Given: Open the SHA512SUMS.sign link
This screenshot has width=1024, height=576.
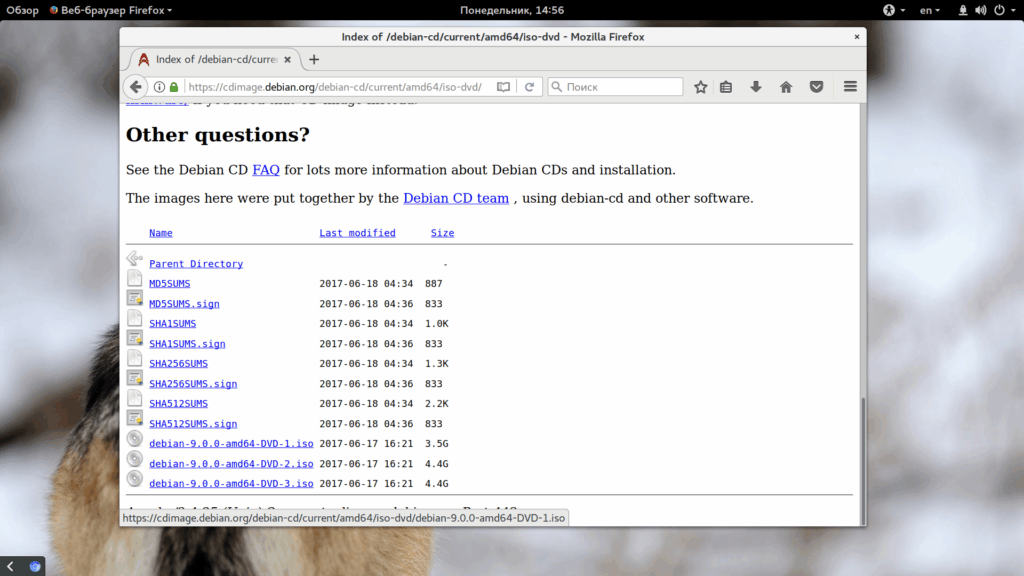Looking at the screenshot, I should (x=193, y=424).
